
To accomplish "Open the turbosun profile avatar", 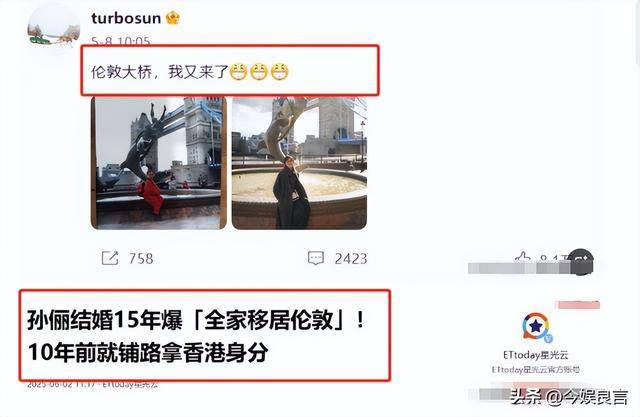I will point(53,29).
